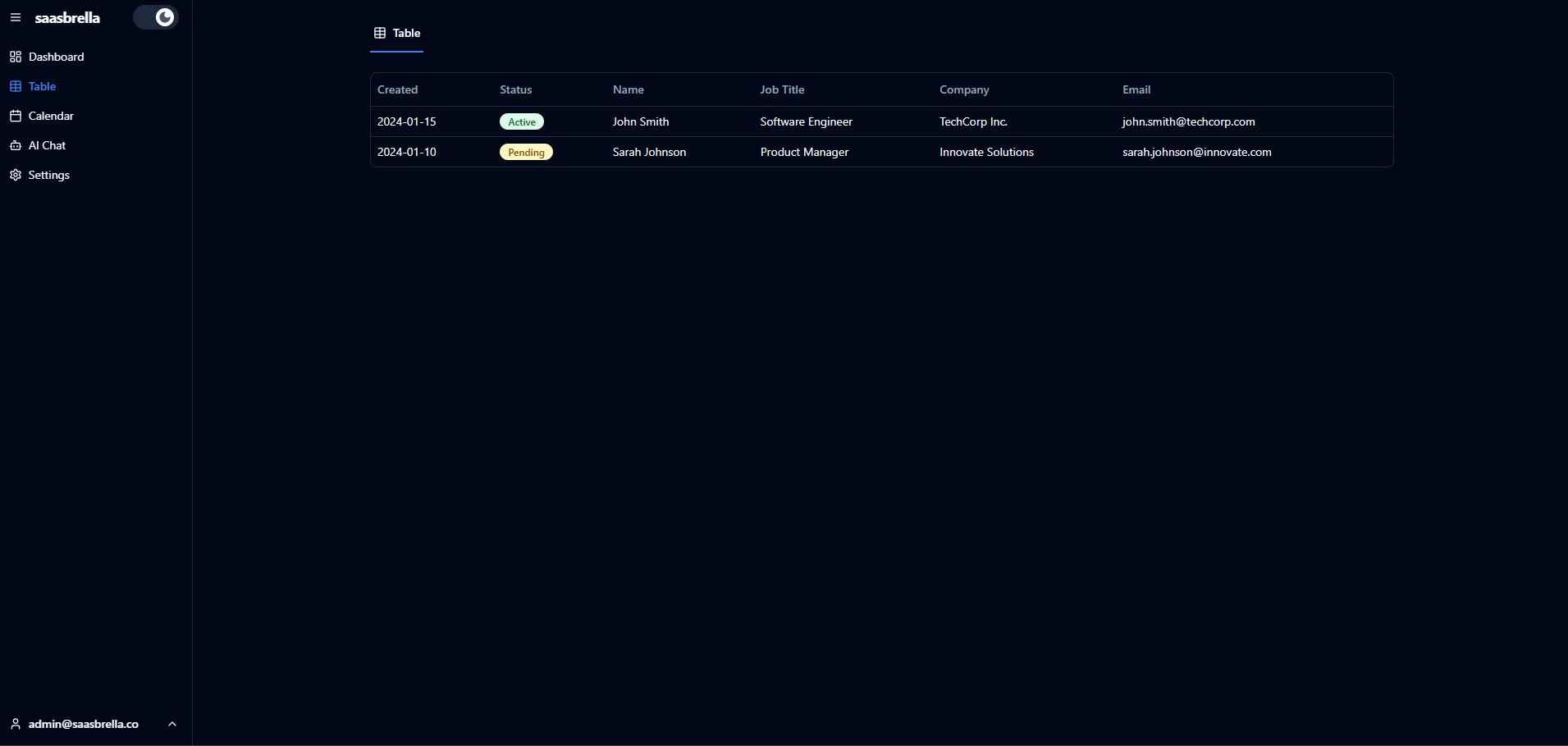Click the table icon in Table tab
This screenshot has height=746, width=1568.
[380, 33]
